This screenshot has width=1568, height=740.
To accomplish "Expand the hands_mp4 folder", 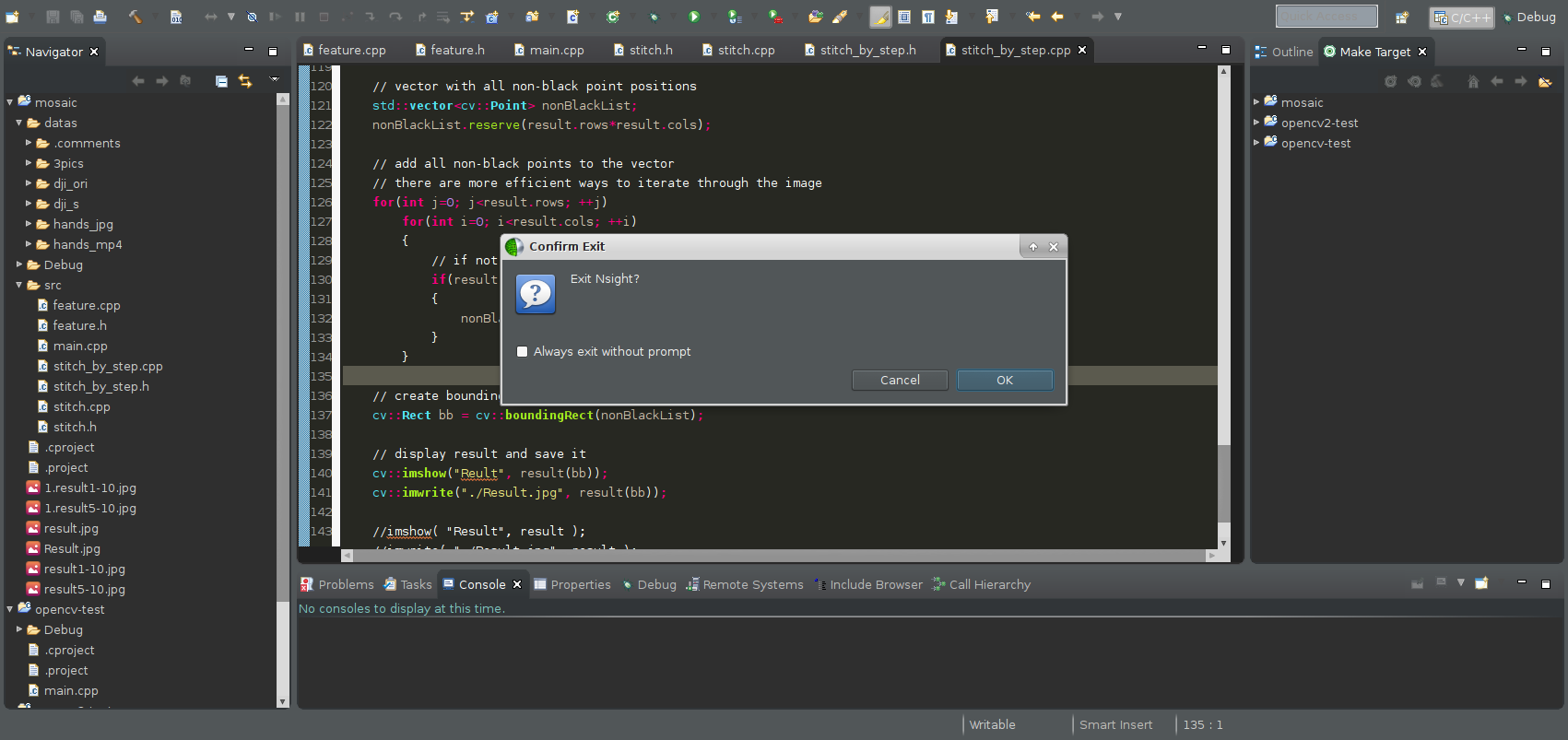I will [29, 244].
